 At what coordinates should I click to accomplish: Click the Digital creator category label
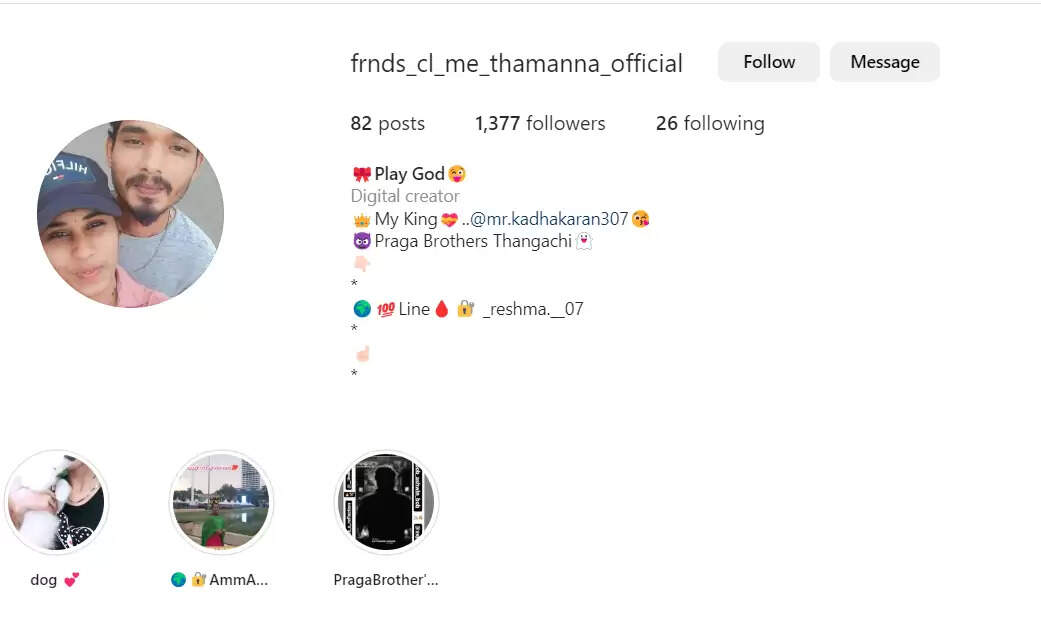pyautogui.click(x=405, y=197)
